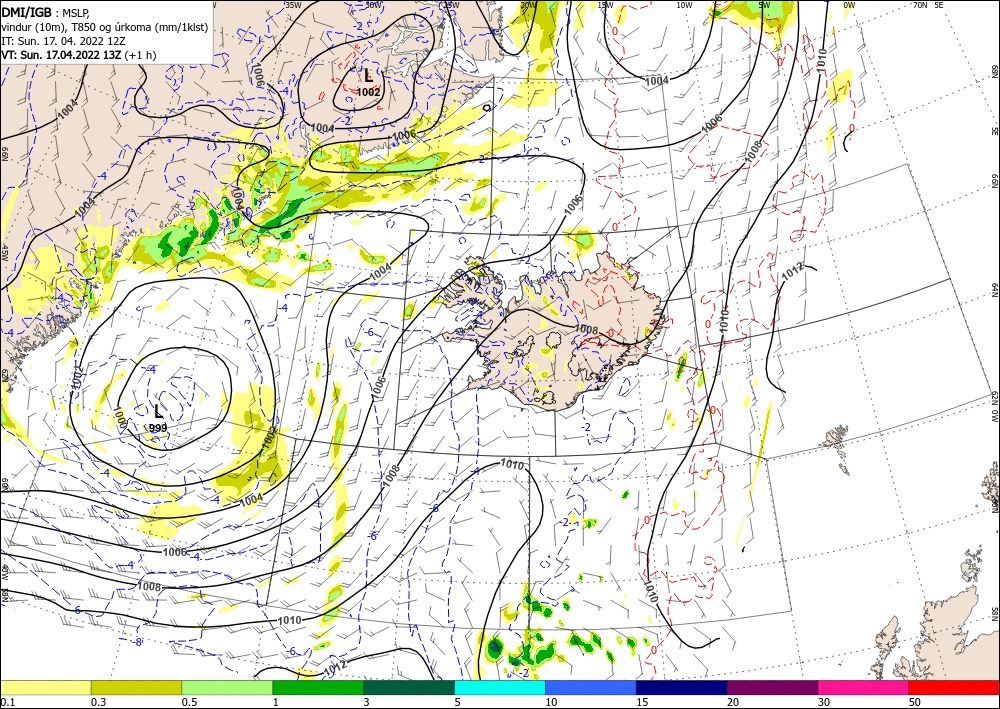
Task: Click the '1000' isobar label
Action: click(121, 418)
